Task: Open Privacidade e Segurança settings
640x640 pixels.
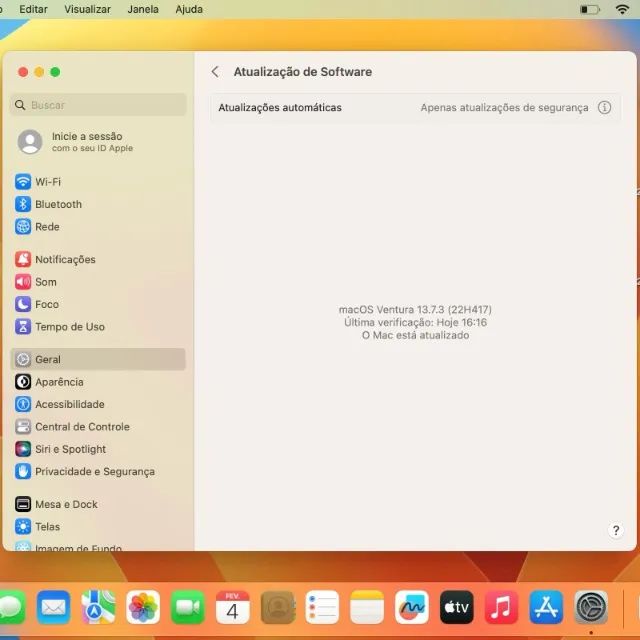Action: click(x=98, y=471)
